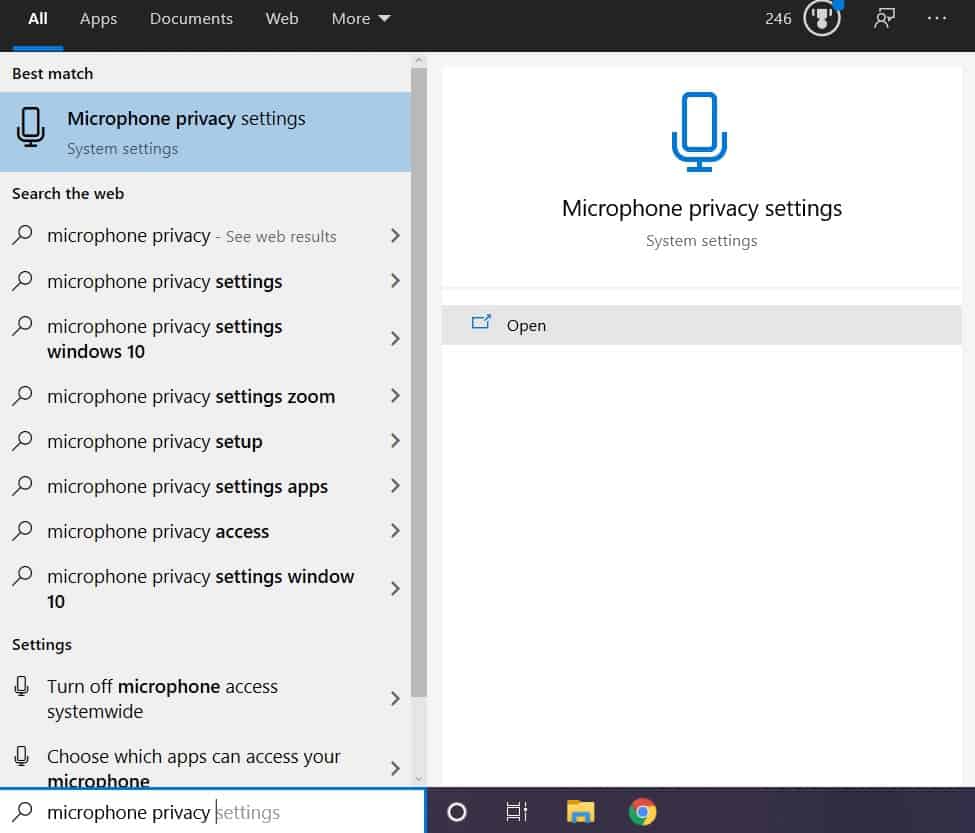Switch to the Documents tab

(191, 19)
